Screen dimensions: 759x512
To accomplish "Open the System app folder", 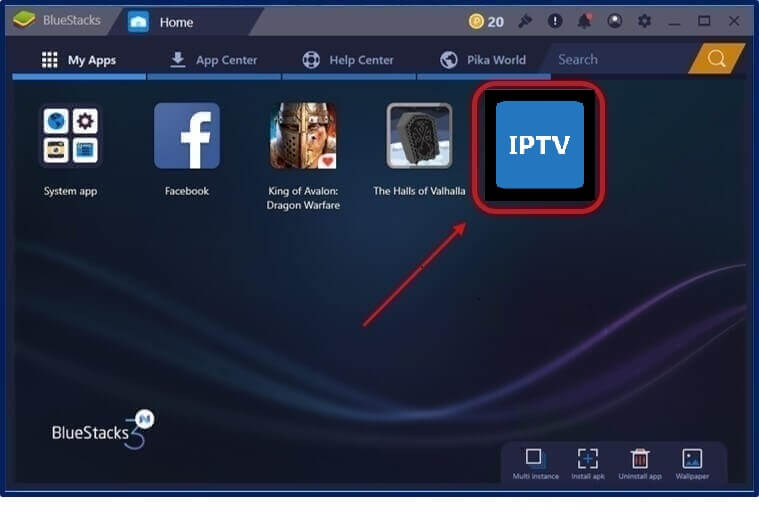I will point(71,136).
